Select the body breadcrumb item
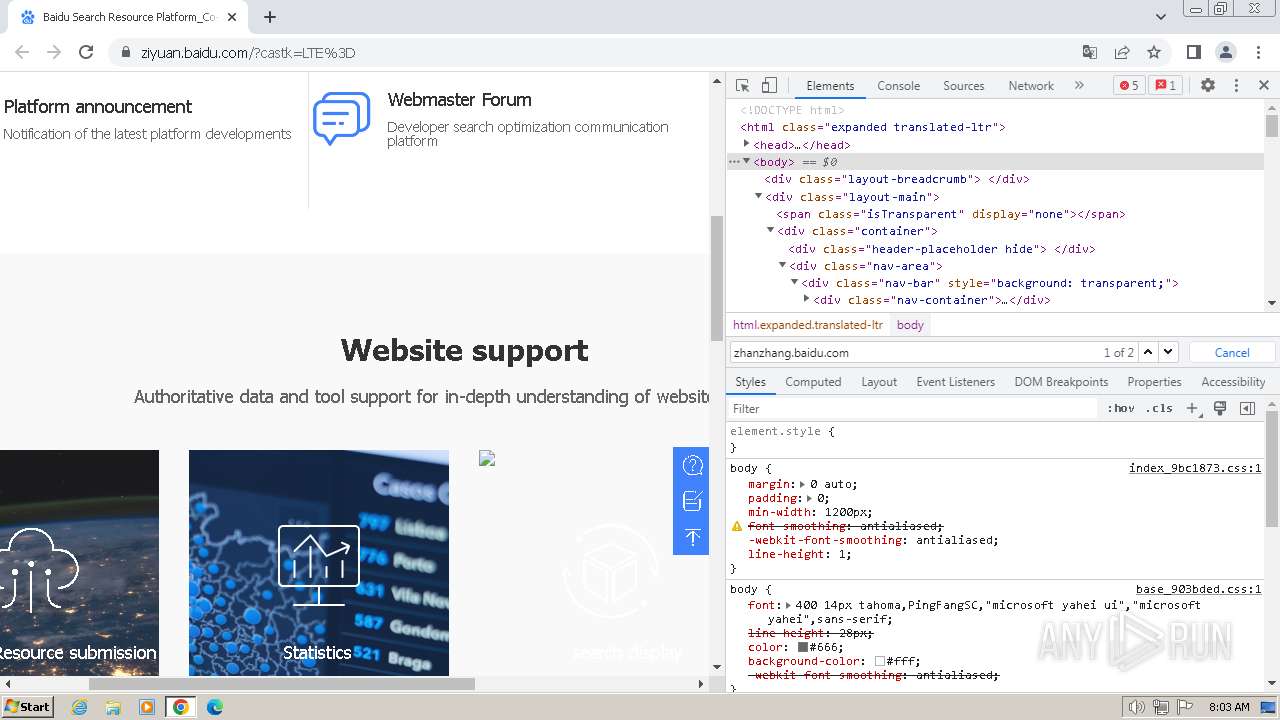The width and height of the screenshot is (1280, 720). coord(910,325)
